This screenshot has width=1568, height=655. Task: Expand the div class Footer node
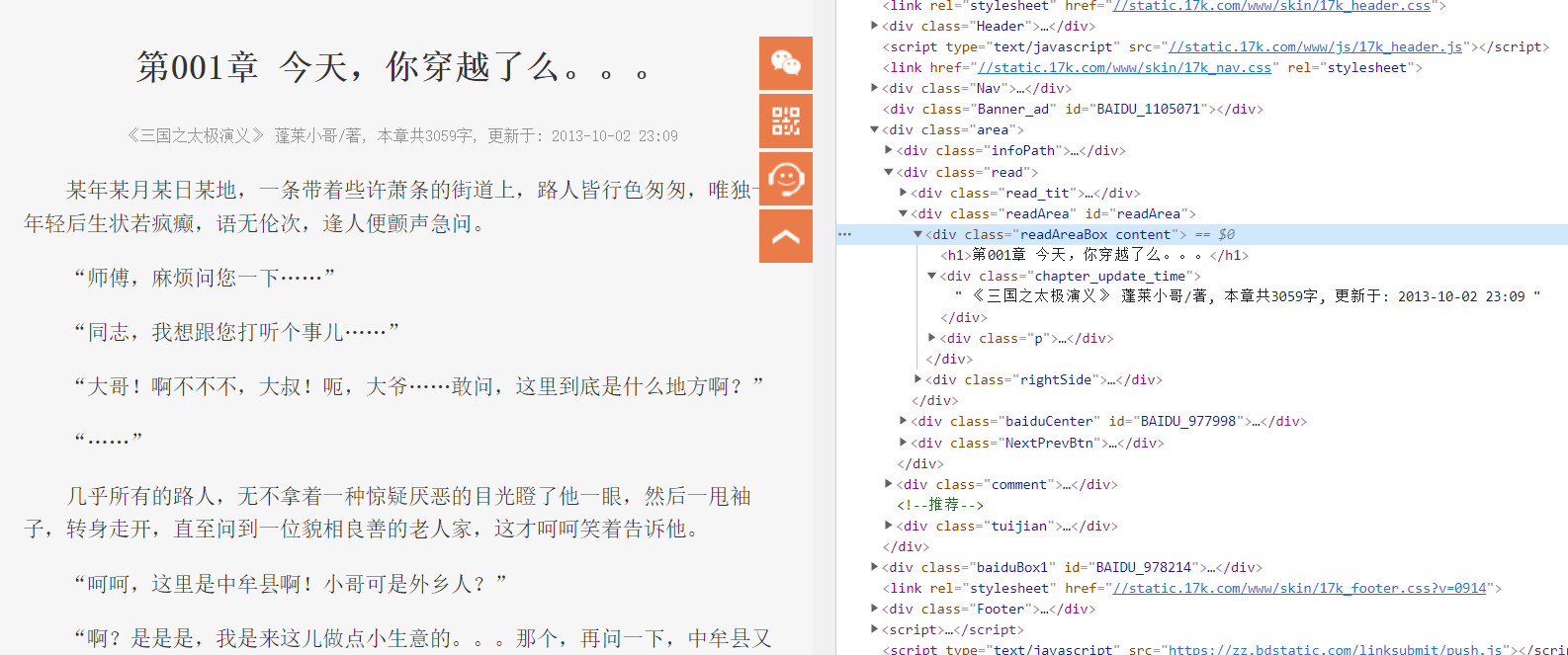pos(874,609)
